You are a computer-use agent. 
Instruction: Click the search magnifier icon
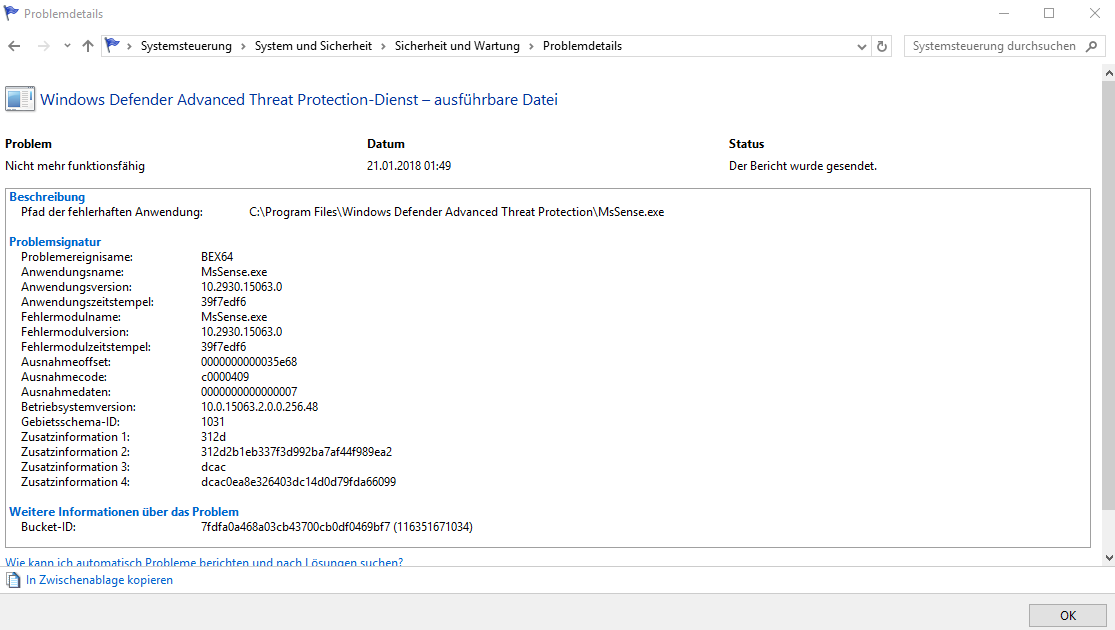pyautogui.click(x=1092, y=46)
